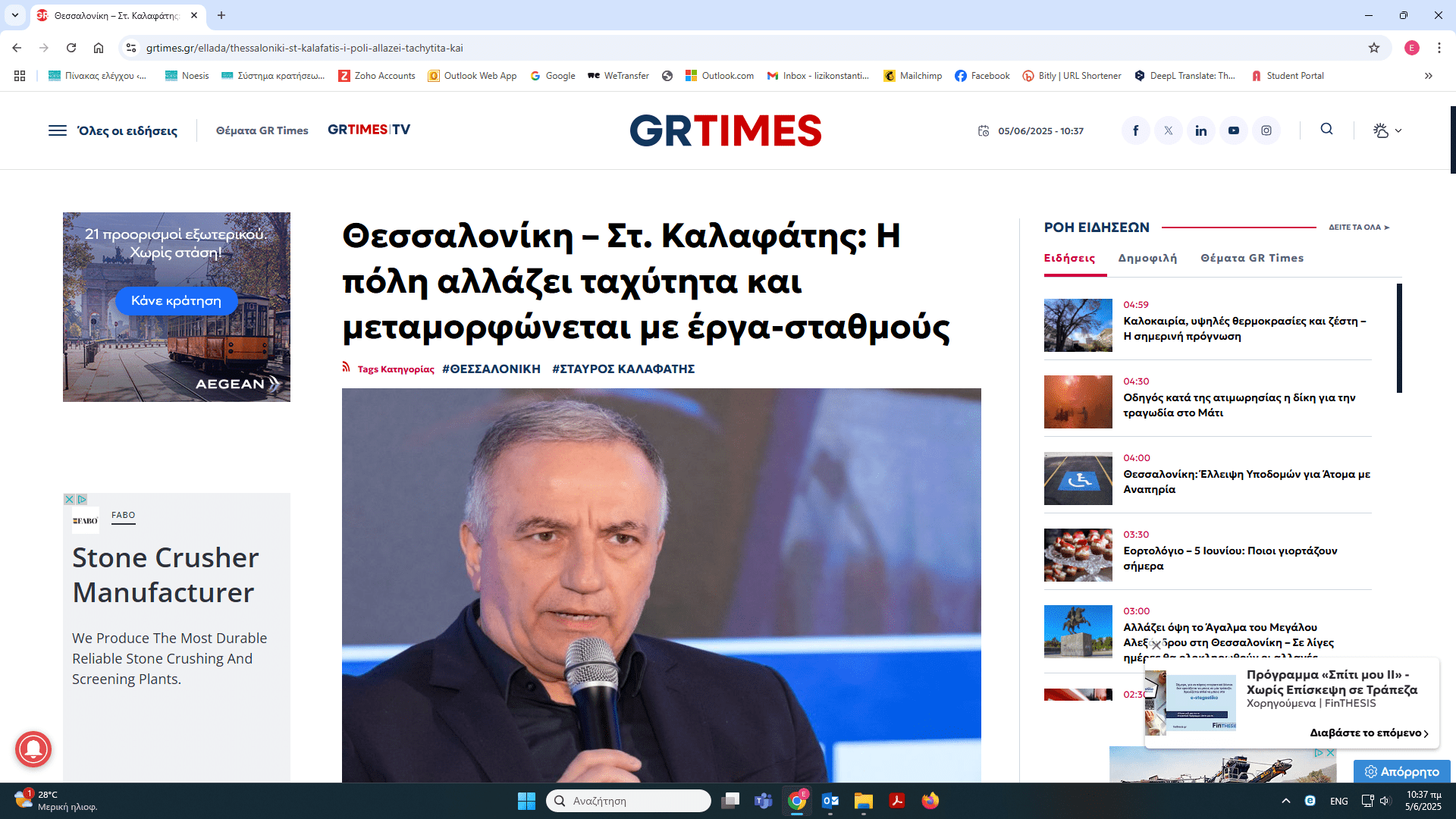Click the news feed vertical scrollbar
The height and width of the screenshot is (819, 1456).
click(1399, 338)
